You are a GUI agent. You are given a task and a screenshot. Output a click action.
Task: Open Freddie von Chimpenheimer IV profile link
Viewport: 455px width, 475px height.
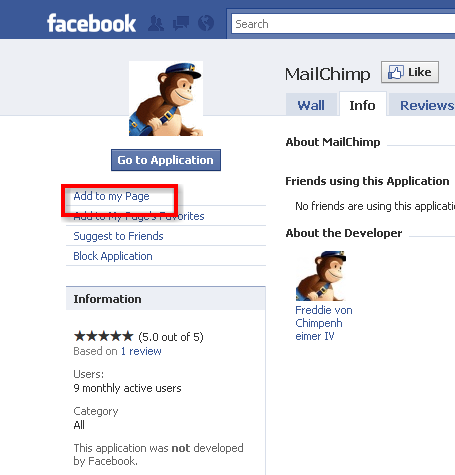tap(324, 323)
